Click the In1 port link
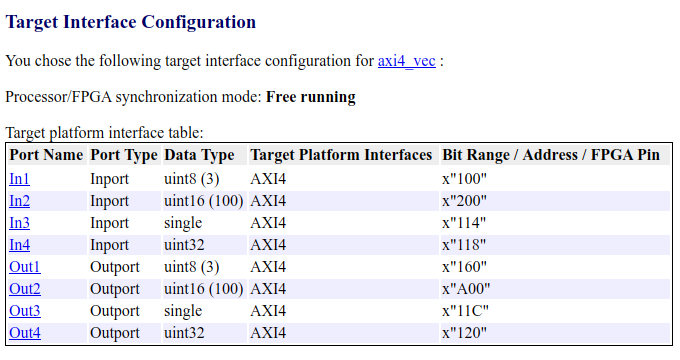 (20, 179)
